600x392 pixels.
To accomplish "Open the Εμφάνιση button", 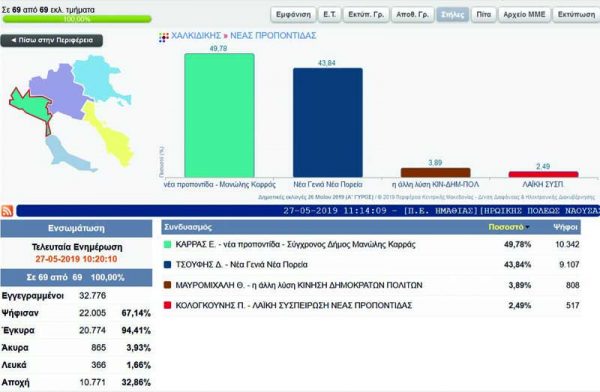I will coord(293,15).
